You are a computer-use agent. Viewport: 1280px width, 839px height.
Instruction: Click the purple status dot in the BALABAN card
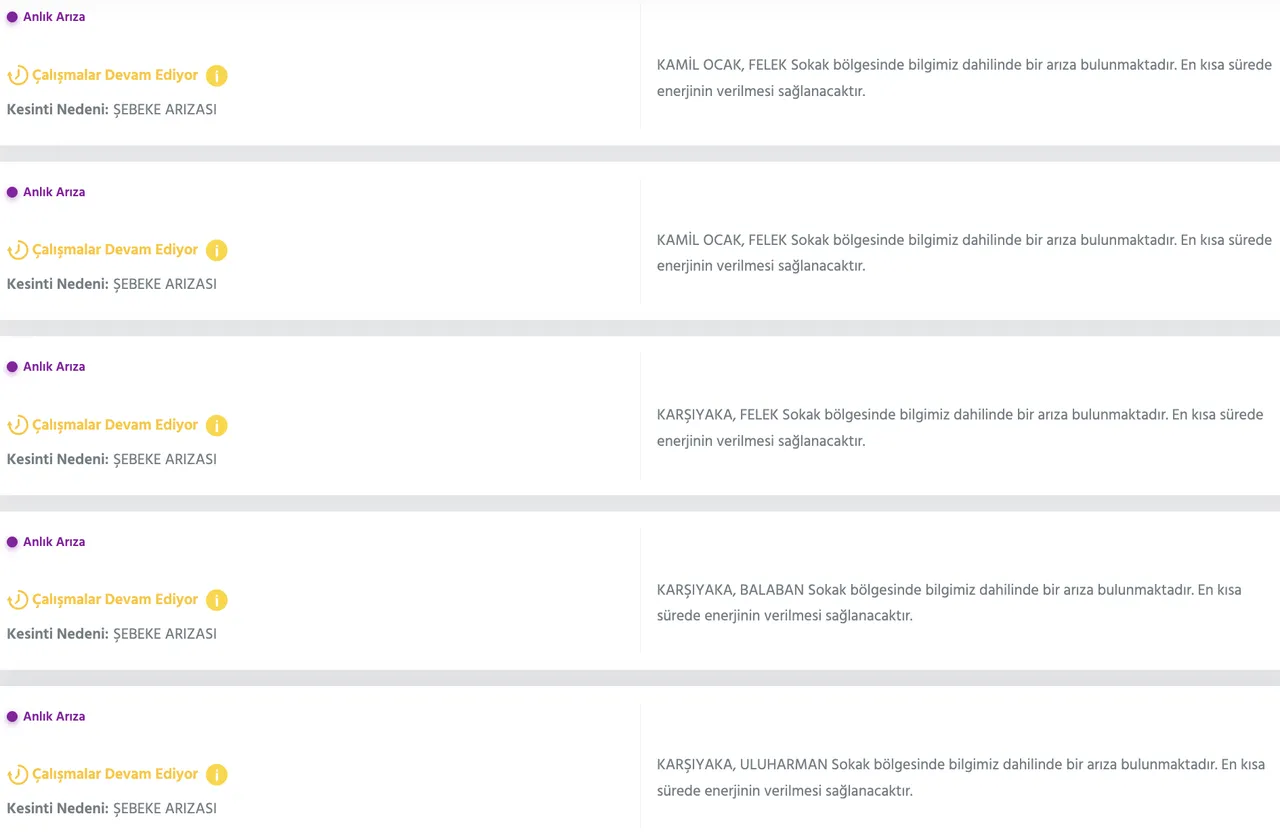coord(12,542)
